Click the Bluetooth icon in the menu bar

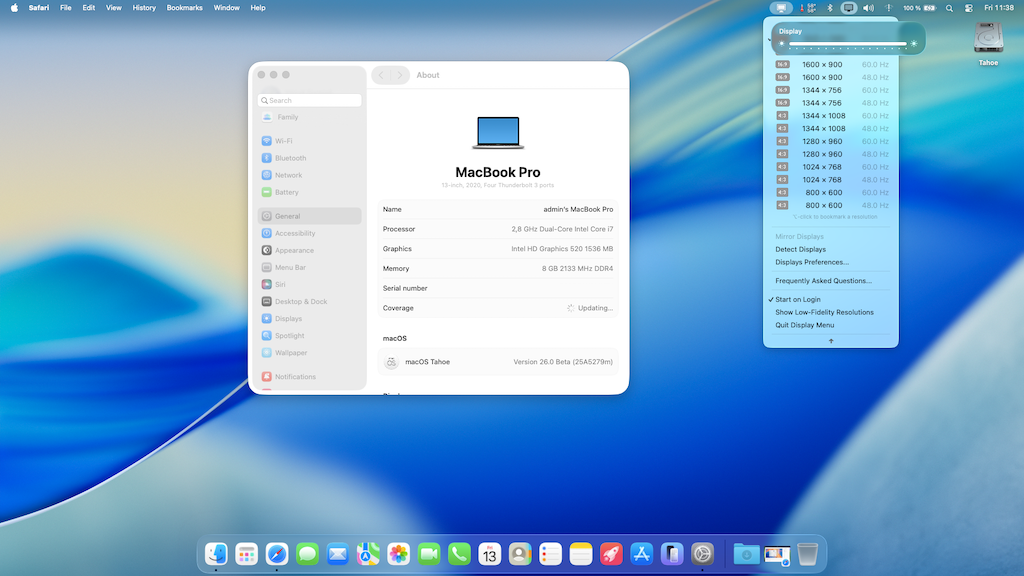(x=829, y=8)
